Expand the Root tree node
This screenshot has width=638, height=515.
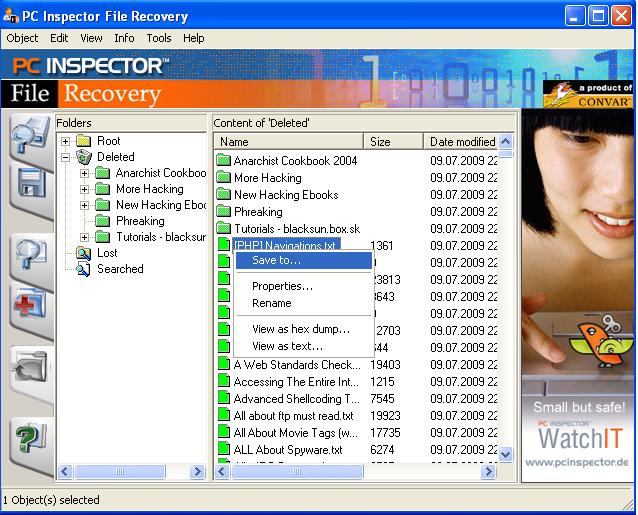tap(65, 141)
